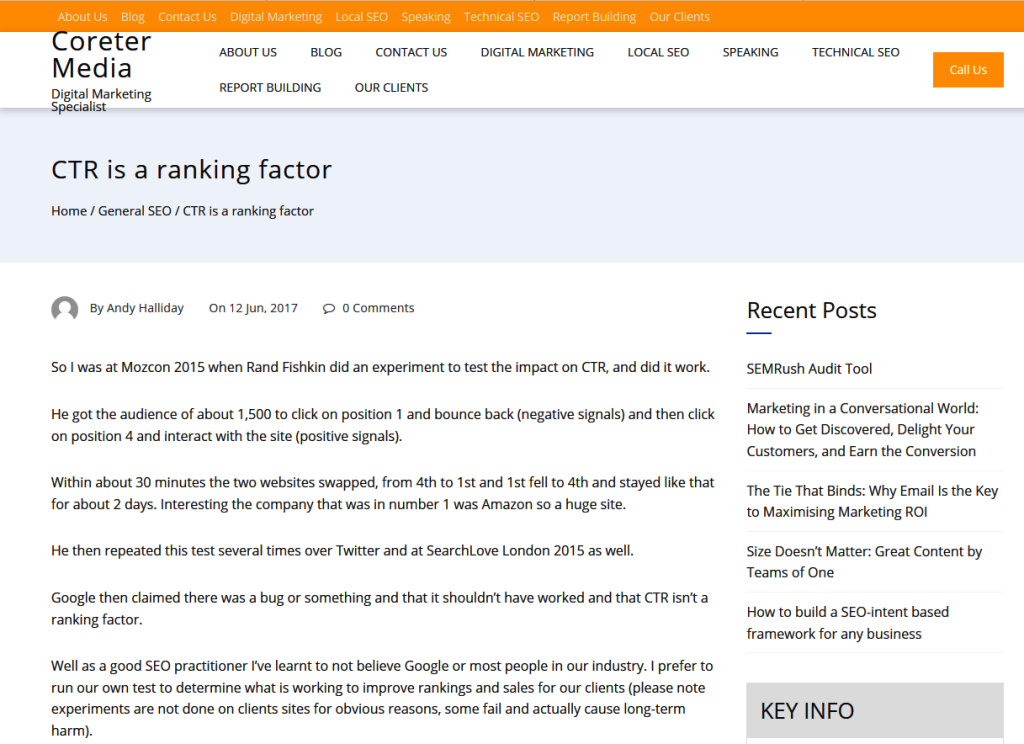Open the SEO-intent framework article
1024x744 pixels.
(848, 622)
